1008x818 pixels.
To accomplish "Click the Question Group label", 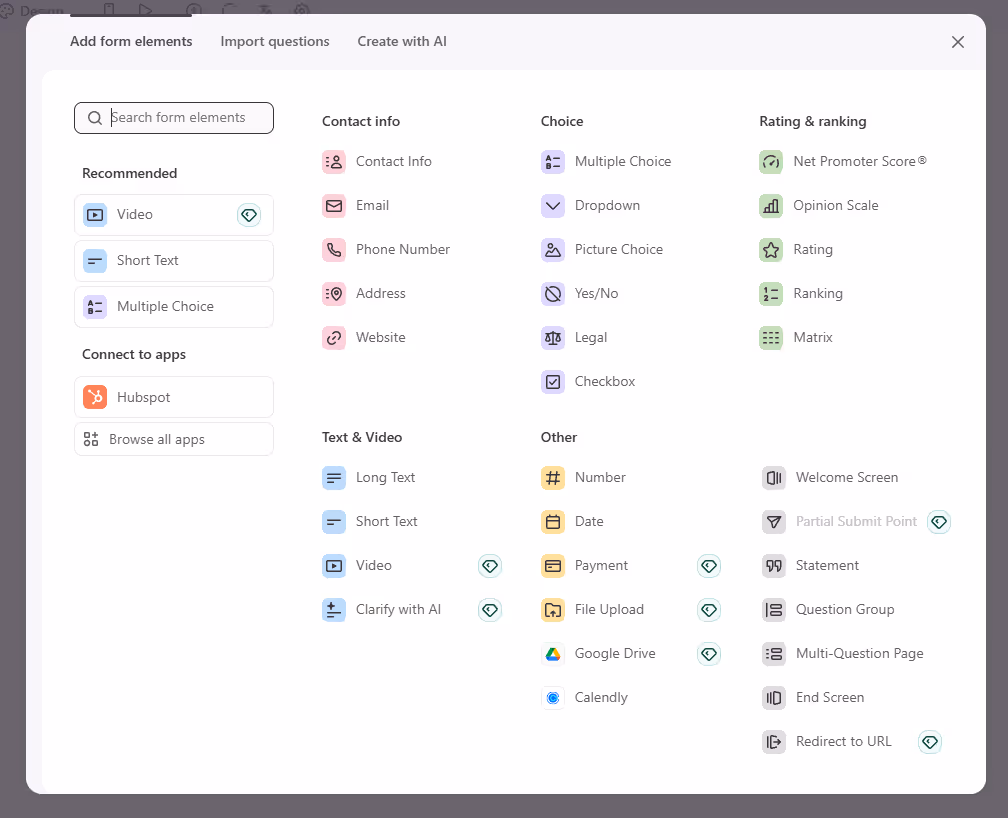I will tap(845, 609).
